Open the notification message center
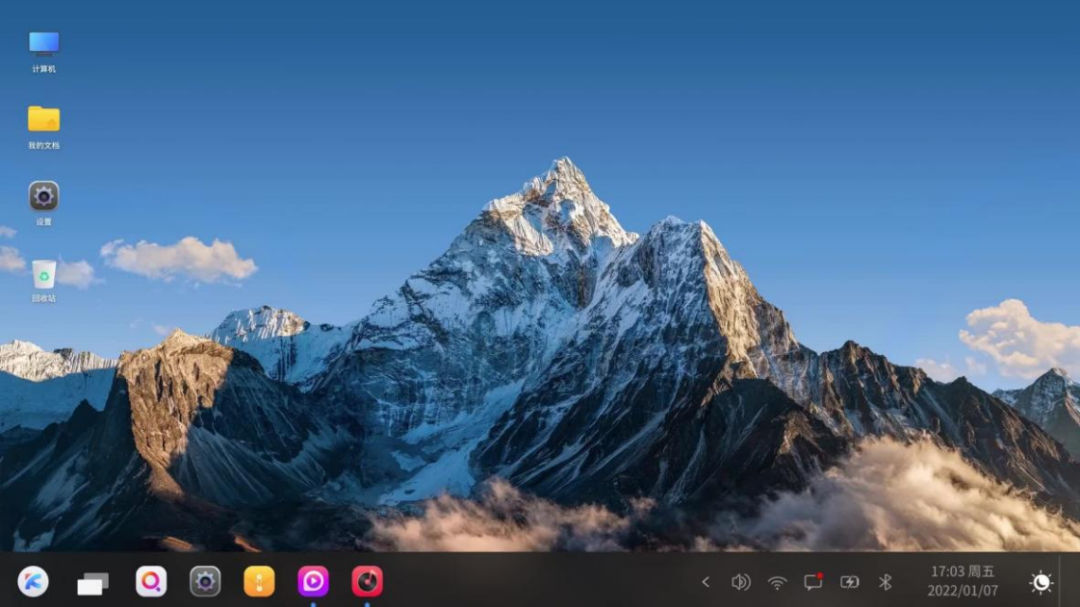The height and width of the screenshot is (607, 1080). (x=813, y=582)
